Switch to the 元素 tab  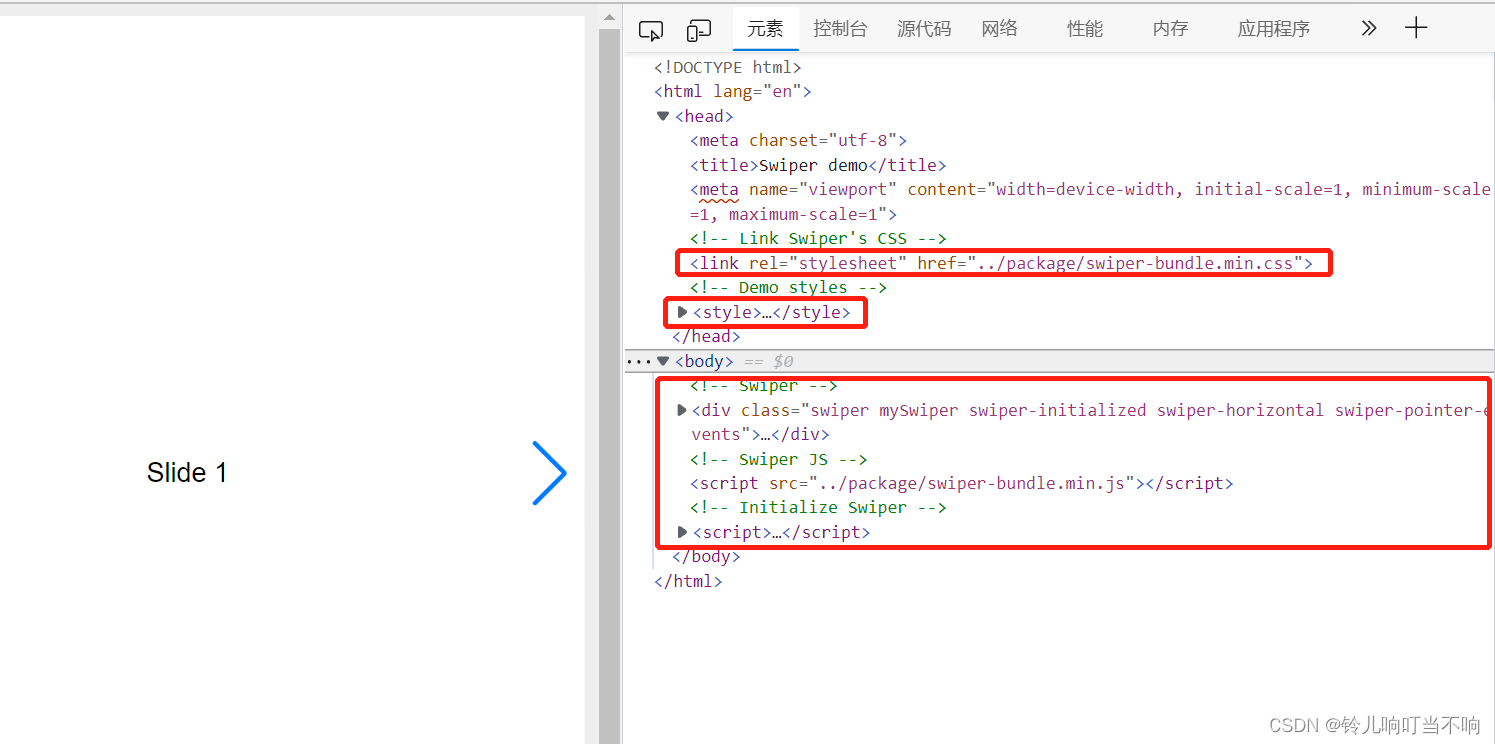coord(765,29)
